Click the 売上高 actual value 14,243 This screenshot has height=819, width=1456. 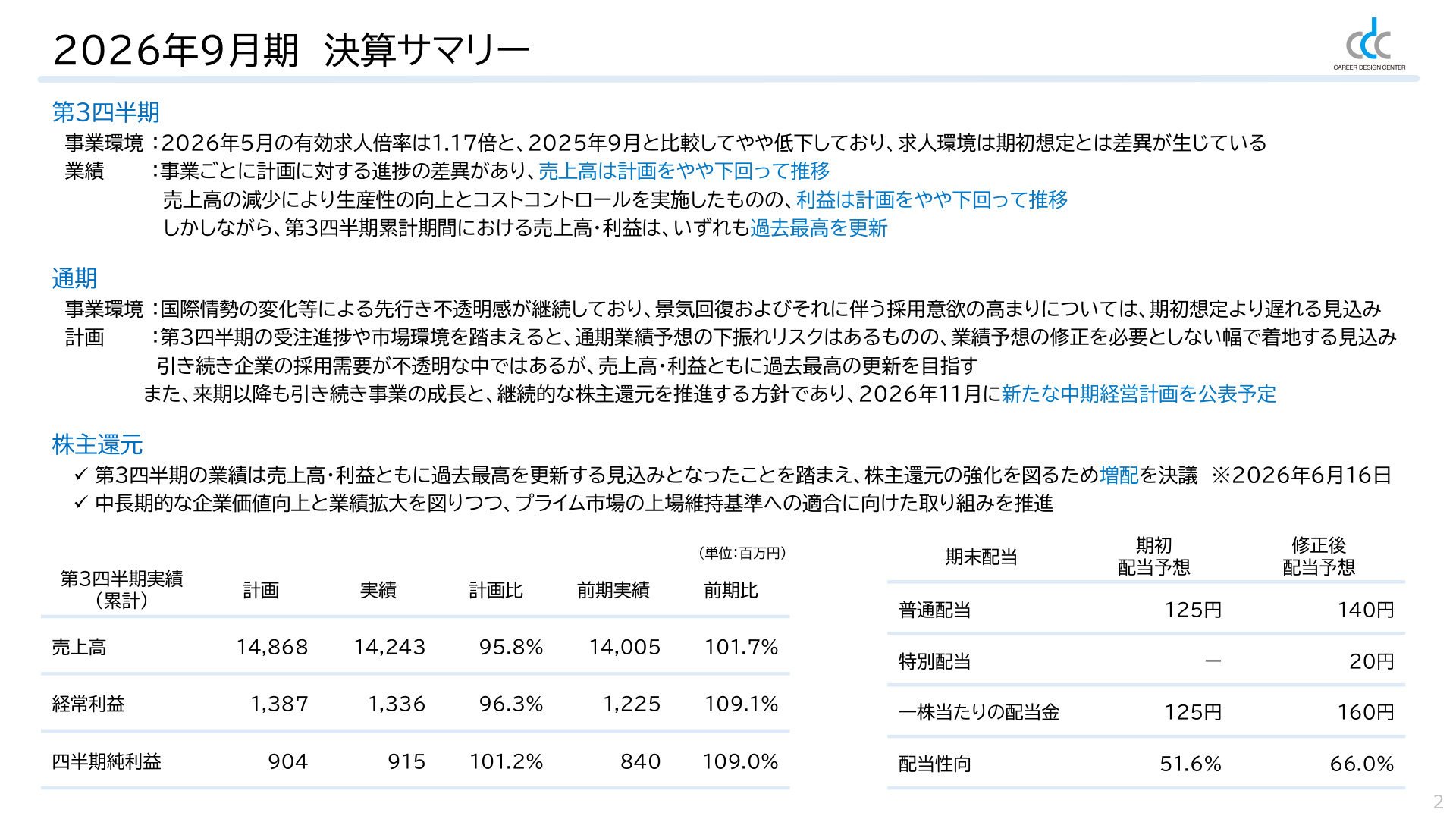(389, 648)
